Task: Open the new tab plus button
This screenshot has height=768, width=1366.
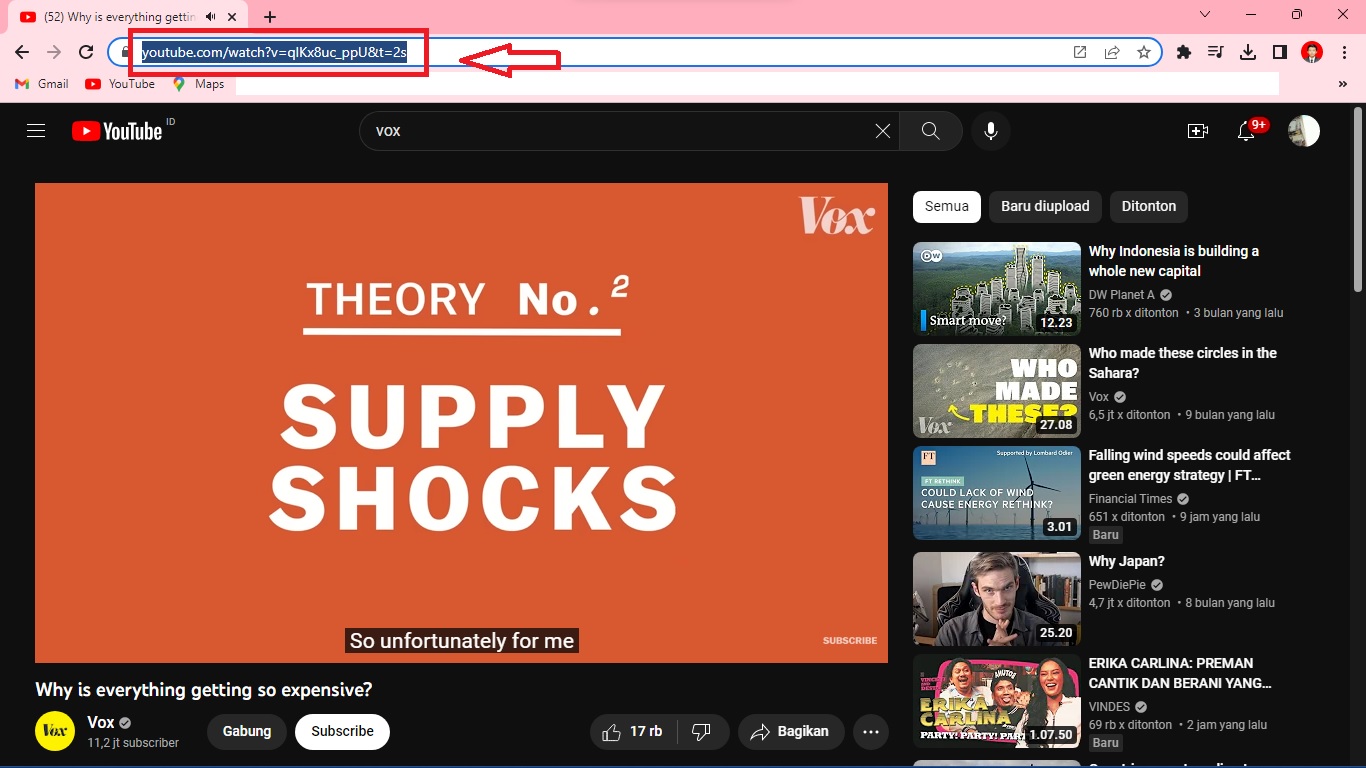Action: pyautogui.click(x=270, y=17)
